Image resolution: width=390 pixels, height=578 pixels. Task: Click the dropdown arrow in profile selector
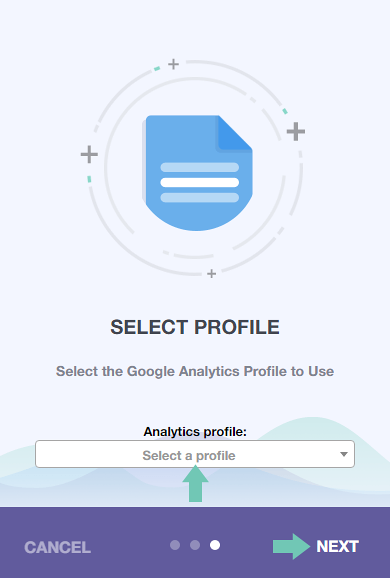click(344, 455)
